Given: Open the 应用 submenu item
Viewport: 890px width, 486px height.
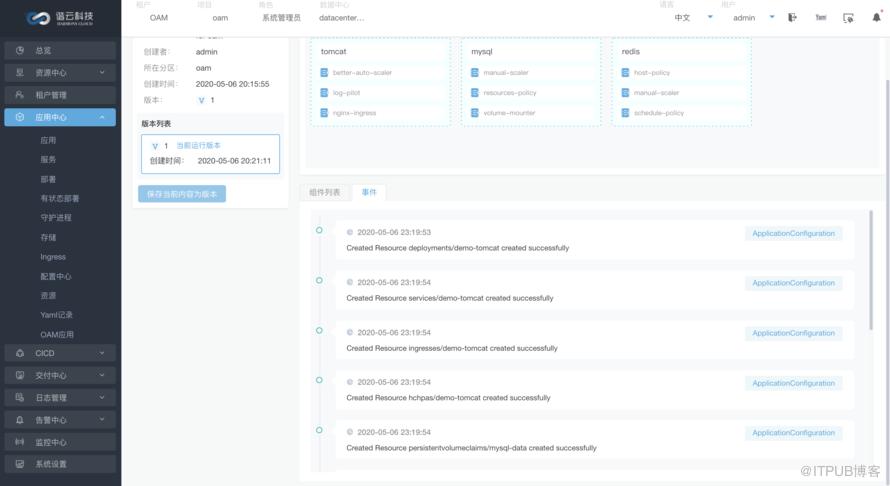Looking at the screenshot, I should [48, 140].
